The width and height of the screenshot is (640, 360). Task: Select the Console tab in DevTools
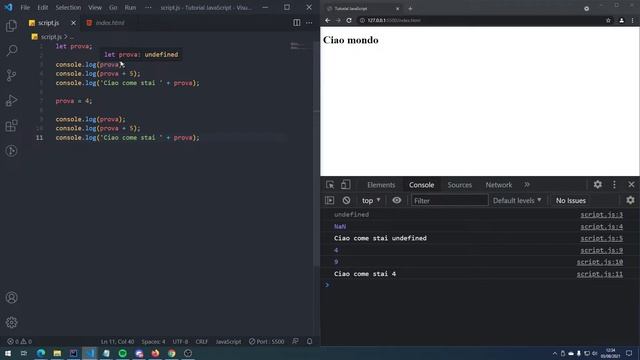[422, 185]
